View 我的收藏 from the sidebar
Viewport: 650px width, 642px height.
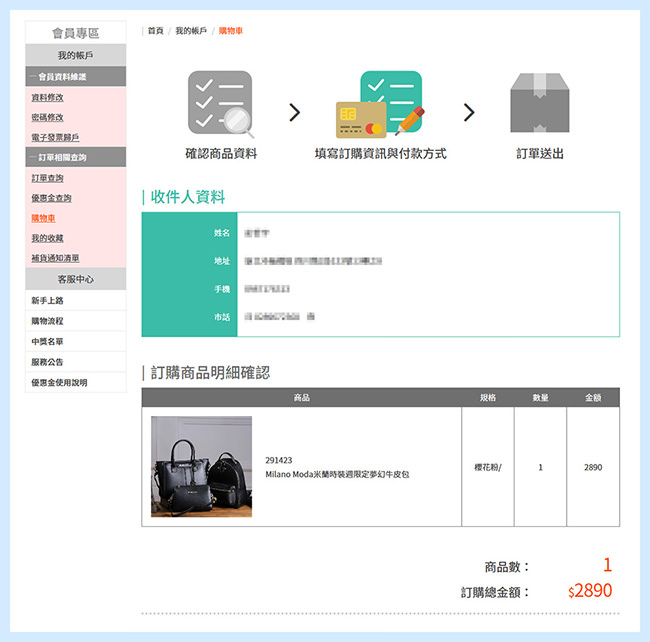[47, 238]
